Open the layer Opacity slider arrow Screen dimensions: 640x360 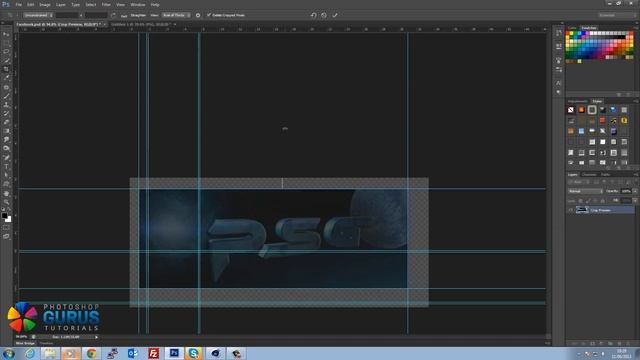tap(634, 191)
